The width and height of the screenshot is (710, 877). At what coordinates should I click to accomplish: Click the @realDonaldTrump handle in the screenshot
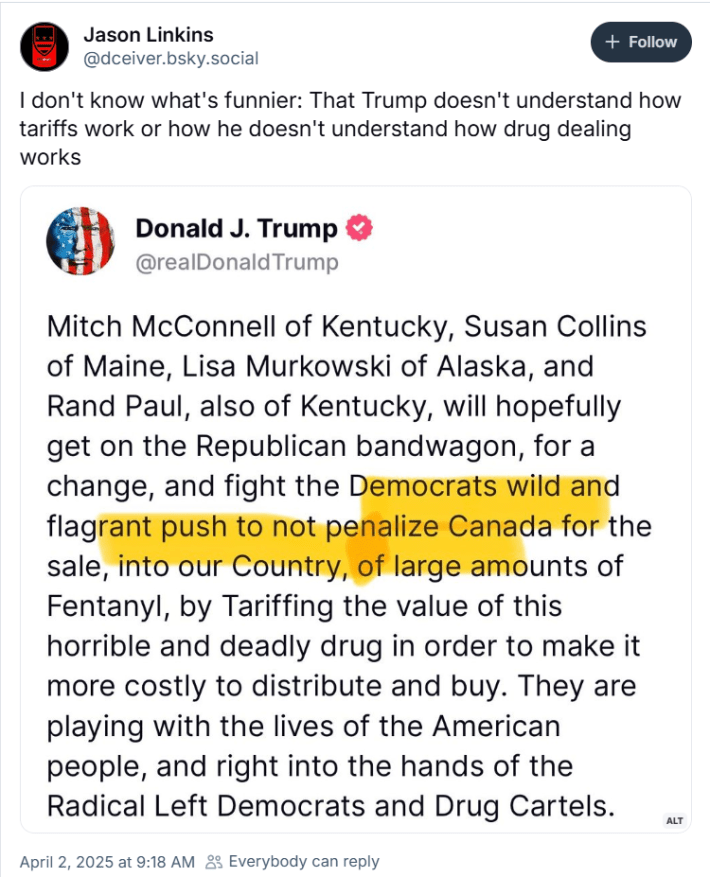(x=237, y=262)
